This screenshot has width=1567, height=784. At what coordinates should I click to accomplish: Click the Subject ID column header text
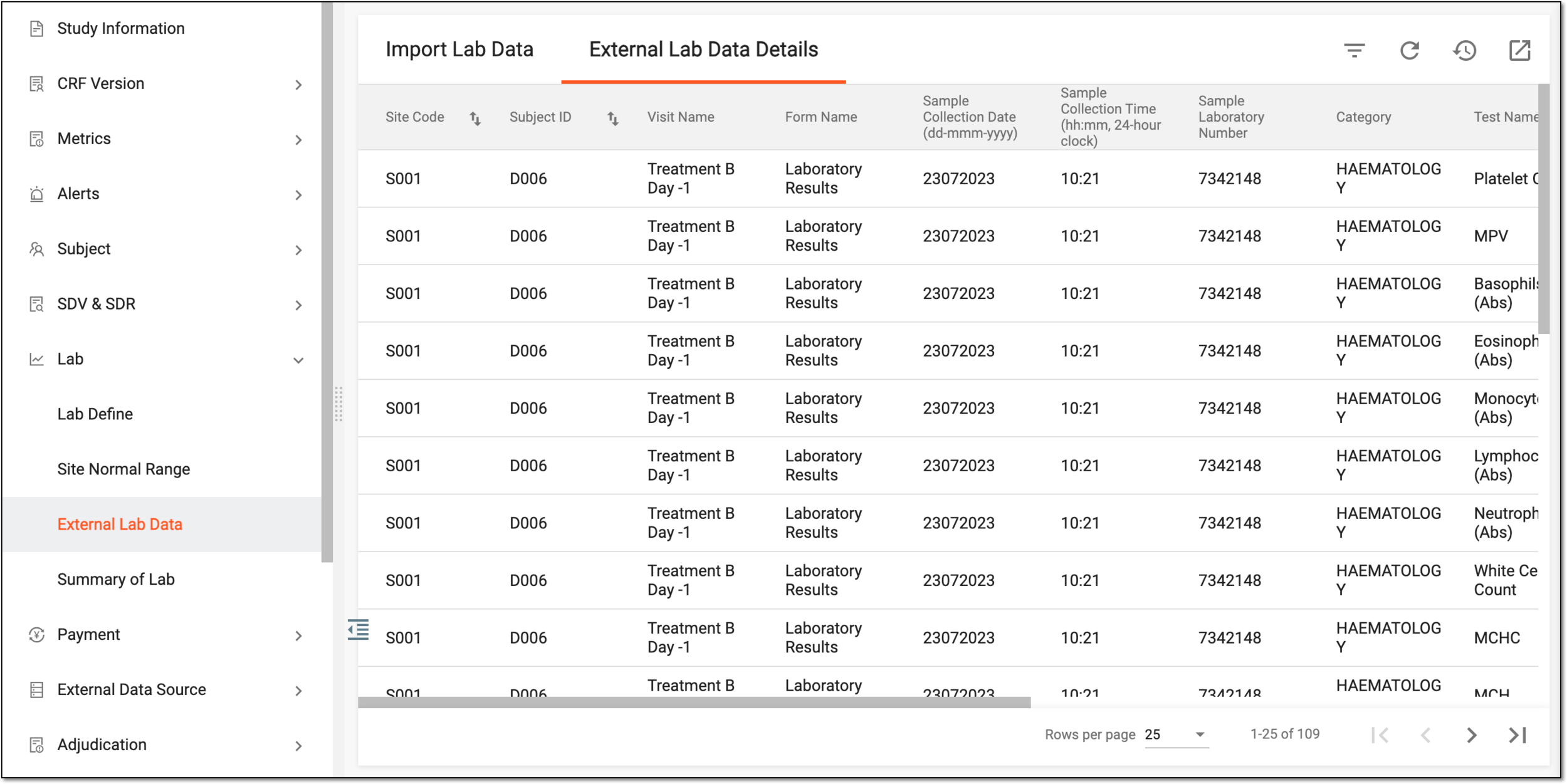pos(540,117)
